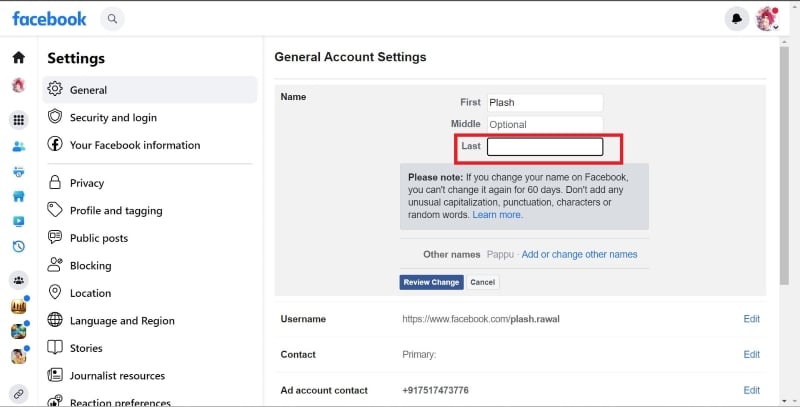Open Watch video icon in left rail
This screenshot has height=407, width=800.
click(x=19, y=221)
